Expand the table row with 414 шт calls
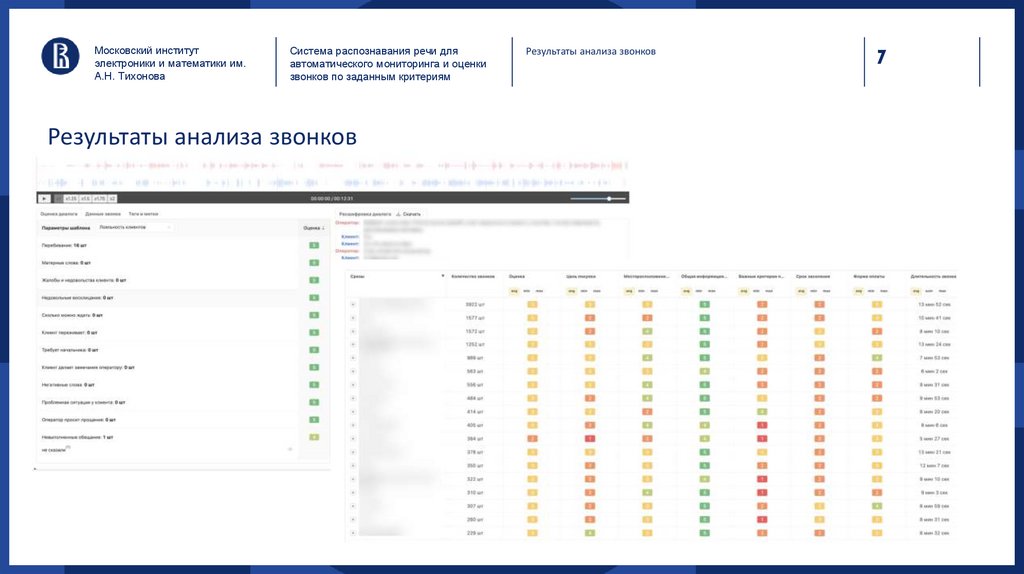The height and width of the screenshot is (574, 1024). [353, 412]
